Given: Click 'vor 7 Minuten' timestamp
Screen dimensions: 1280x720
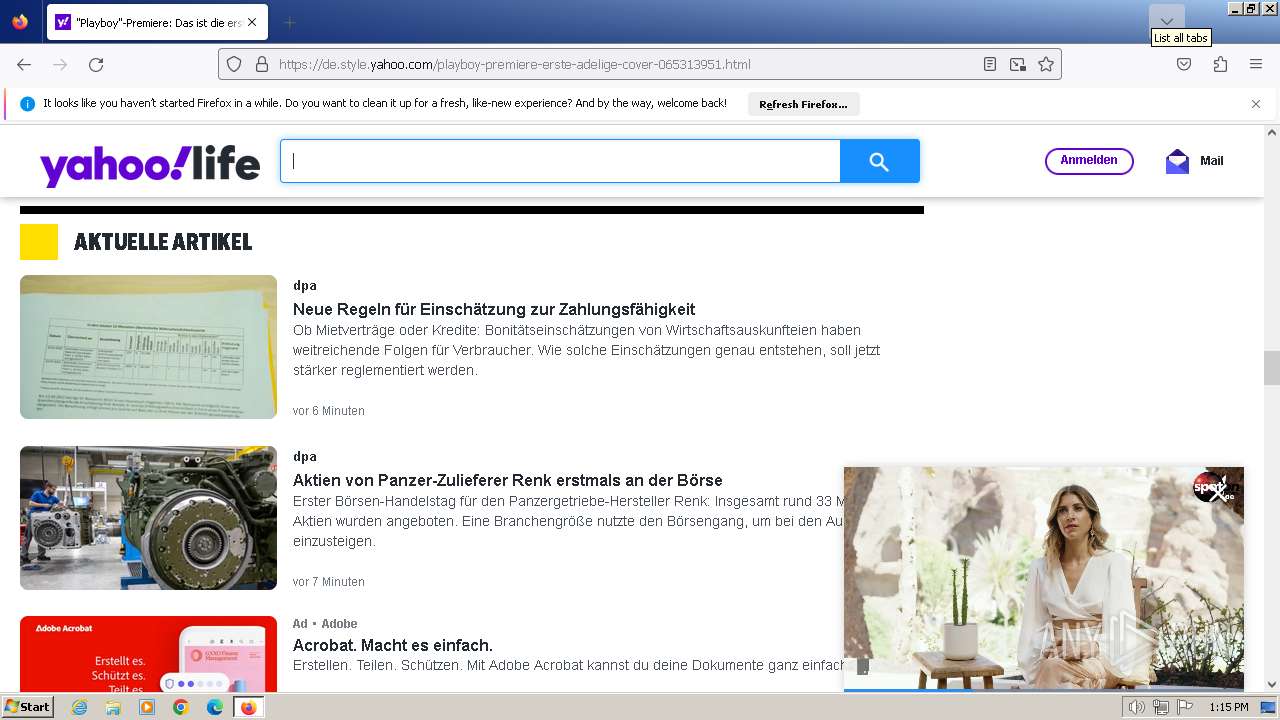Looking at the screenshot, I should pos(329,582).
